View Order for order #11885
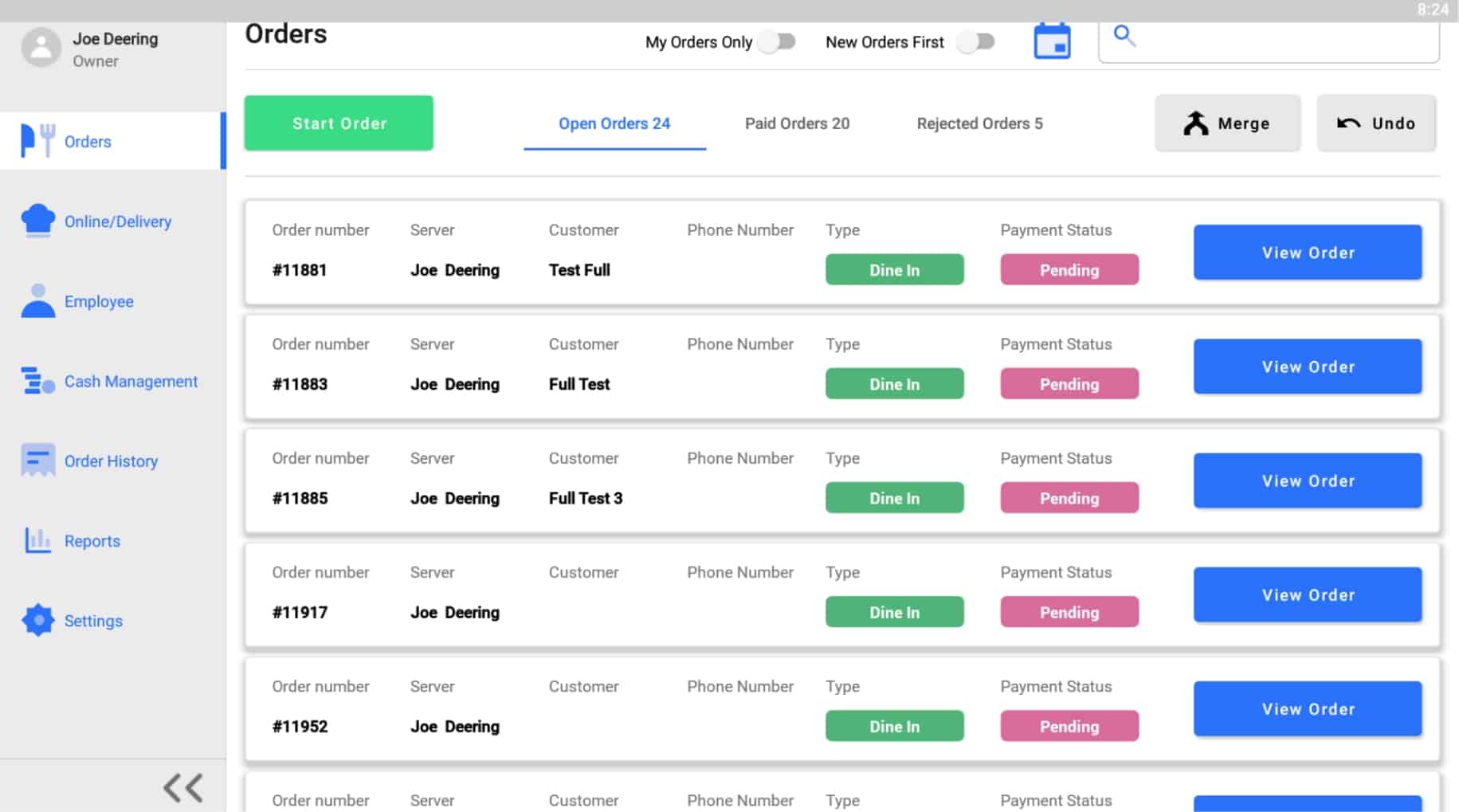 (x=1308, y=481)
